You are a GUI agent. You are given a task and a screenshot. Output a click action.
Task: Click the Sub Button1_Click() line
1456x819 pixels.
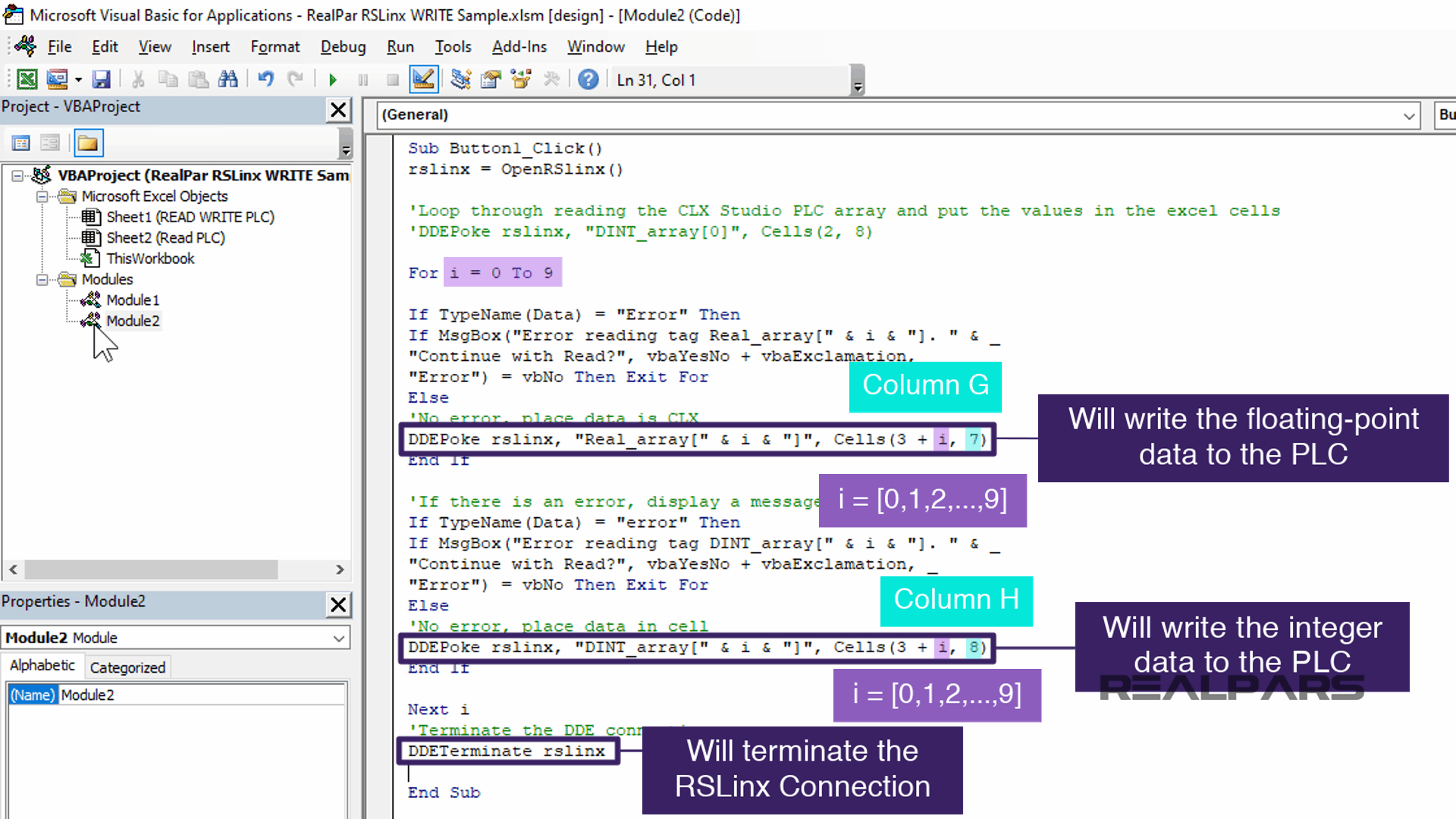pyautogui.click(x=505, y=149)
